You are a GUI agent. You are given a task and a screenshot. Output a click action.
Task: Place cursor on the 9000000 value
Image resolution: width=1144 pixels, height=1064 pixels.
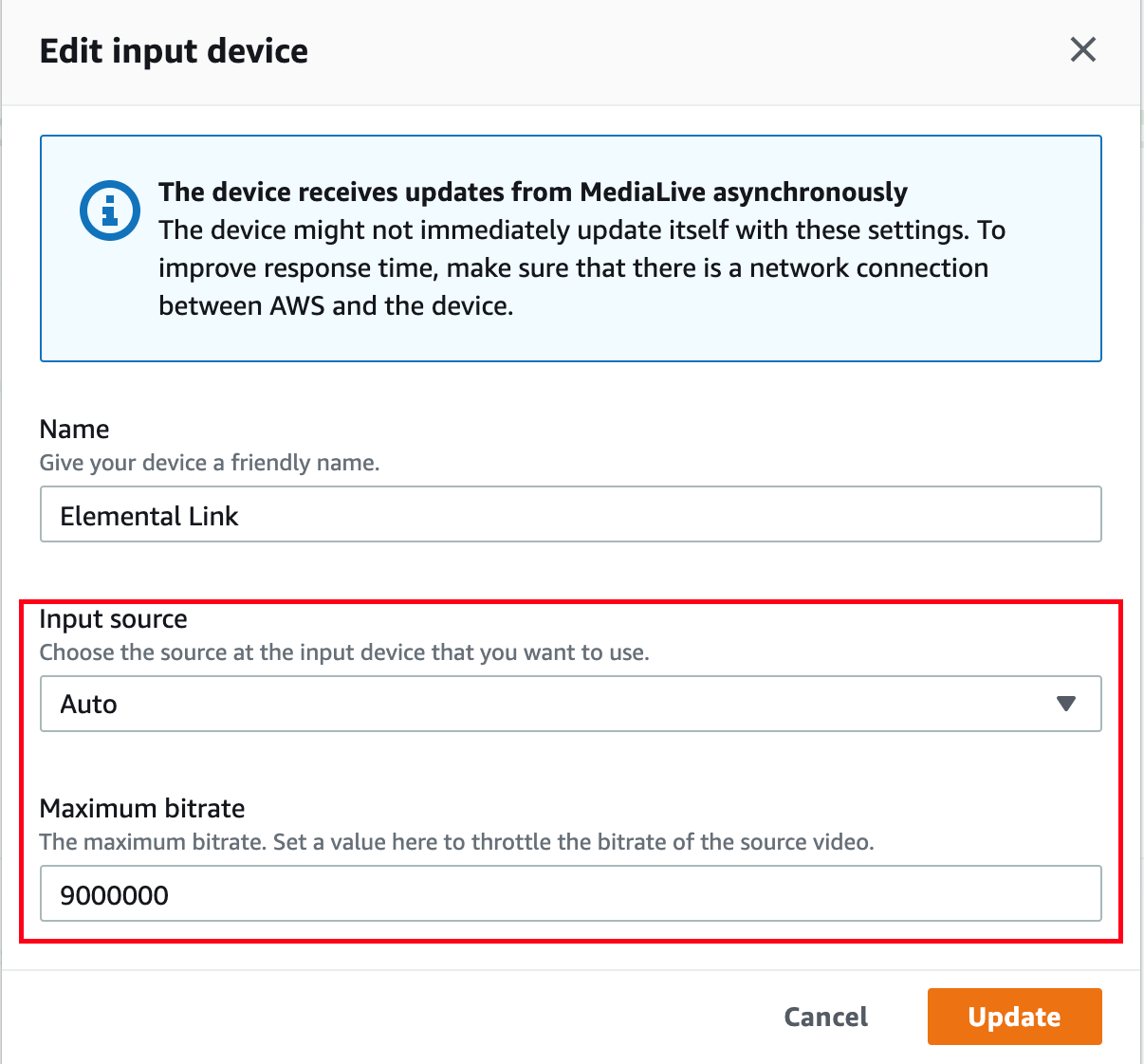pos(114,894)
